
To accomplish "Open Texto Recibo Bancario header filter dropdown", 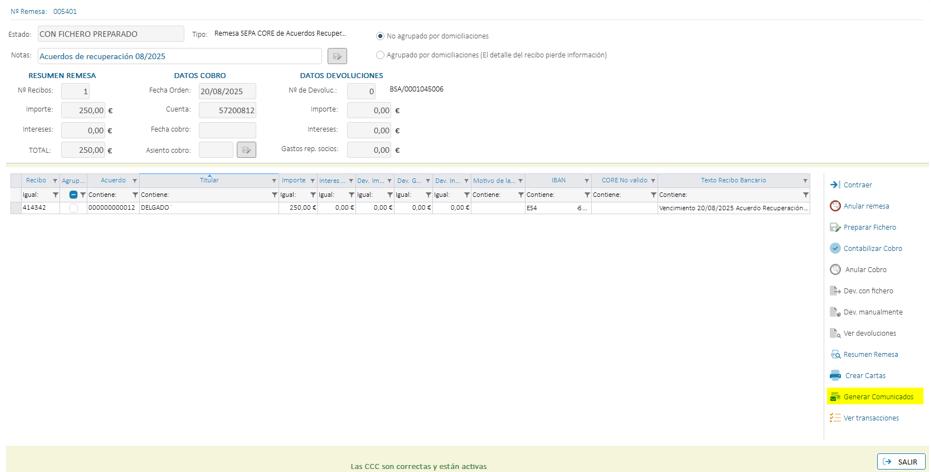I will point(805,181).
